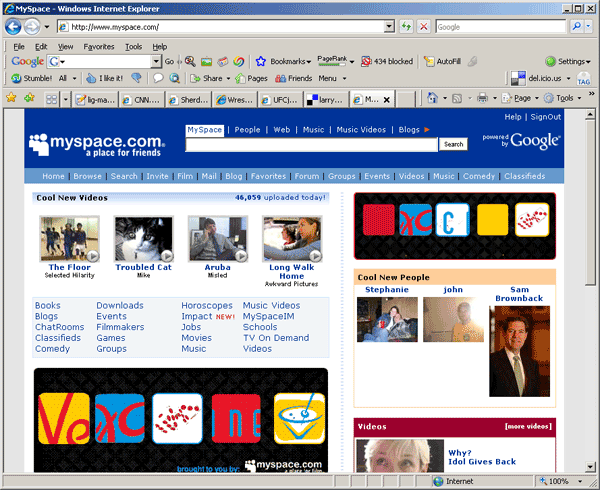
Task: Open Stephanie profile link
Action: pos(387,290)
